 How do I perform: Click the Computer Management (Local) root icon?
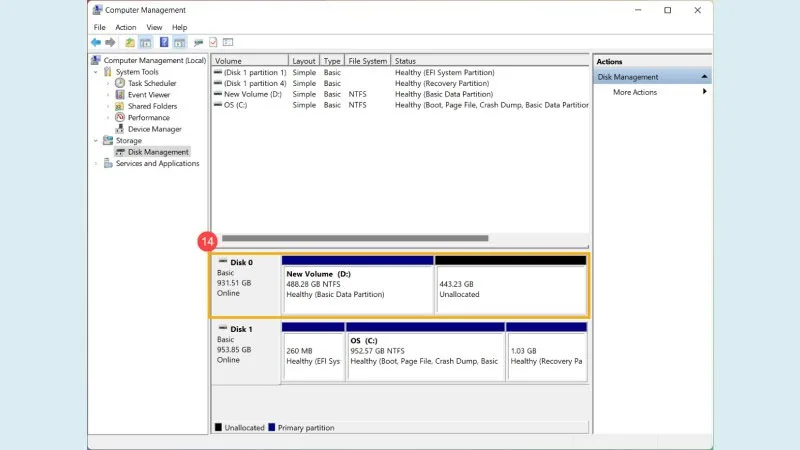(x=95, y=60)
